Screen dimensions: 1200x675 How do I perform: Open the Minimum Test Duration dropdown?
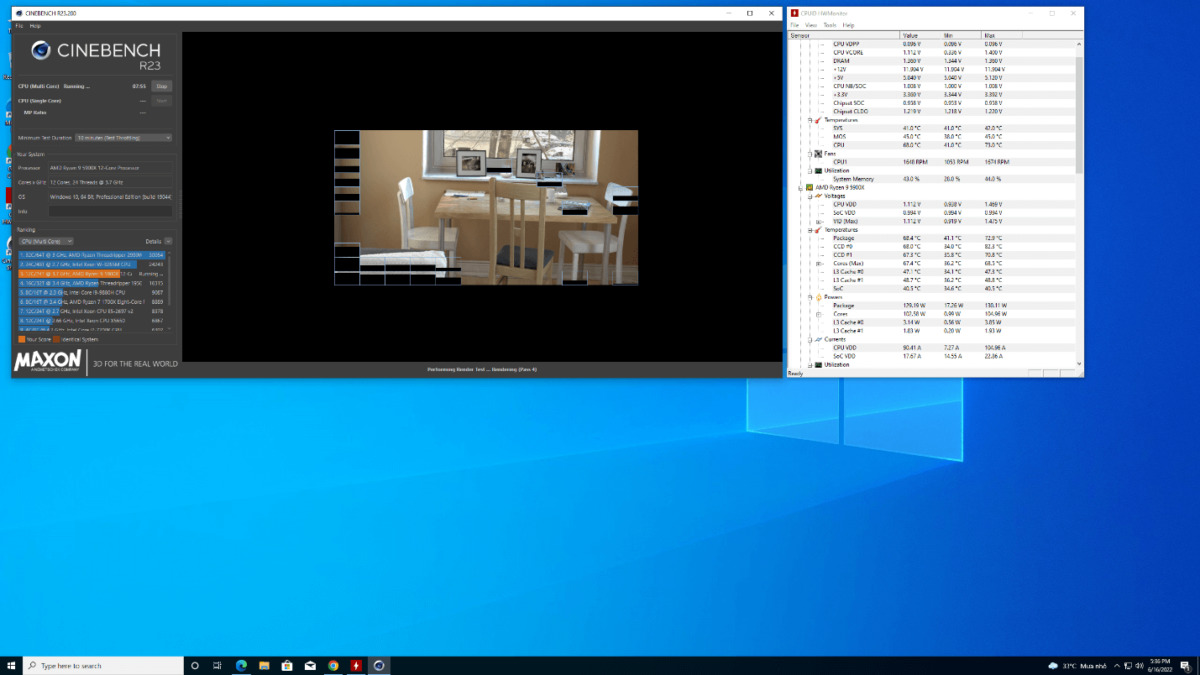(x=124, y=137)
